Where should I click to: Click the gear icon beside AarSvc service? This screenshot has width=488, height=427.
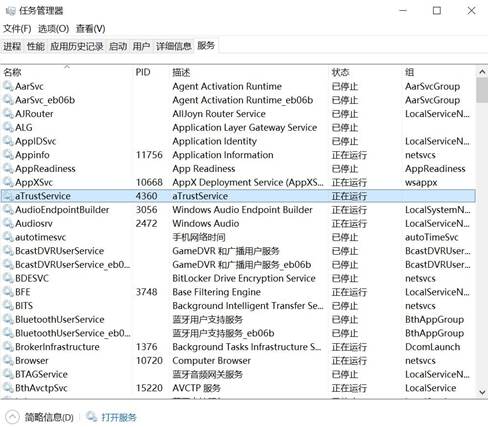(8, 86)
